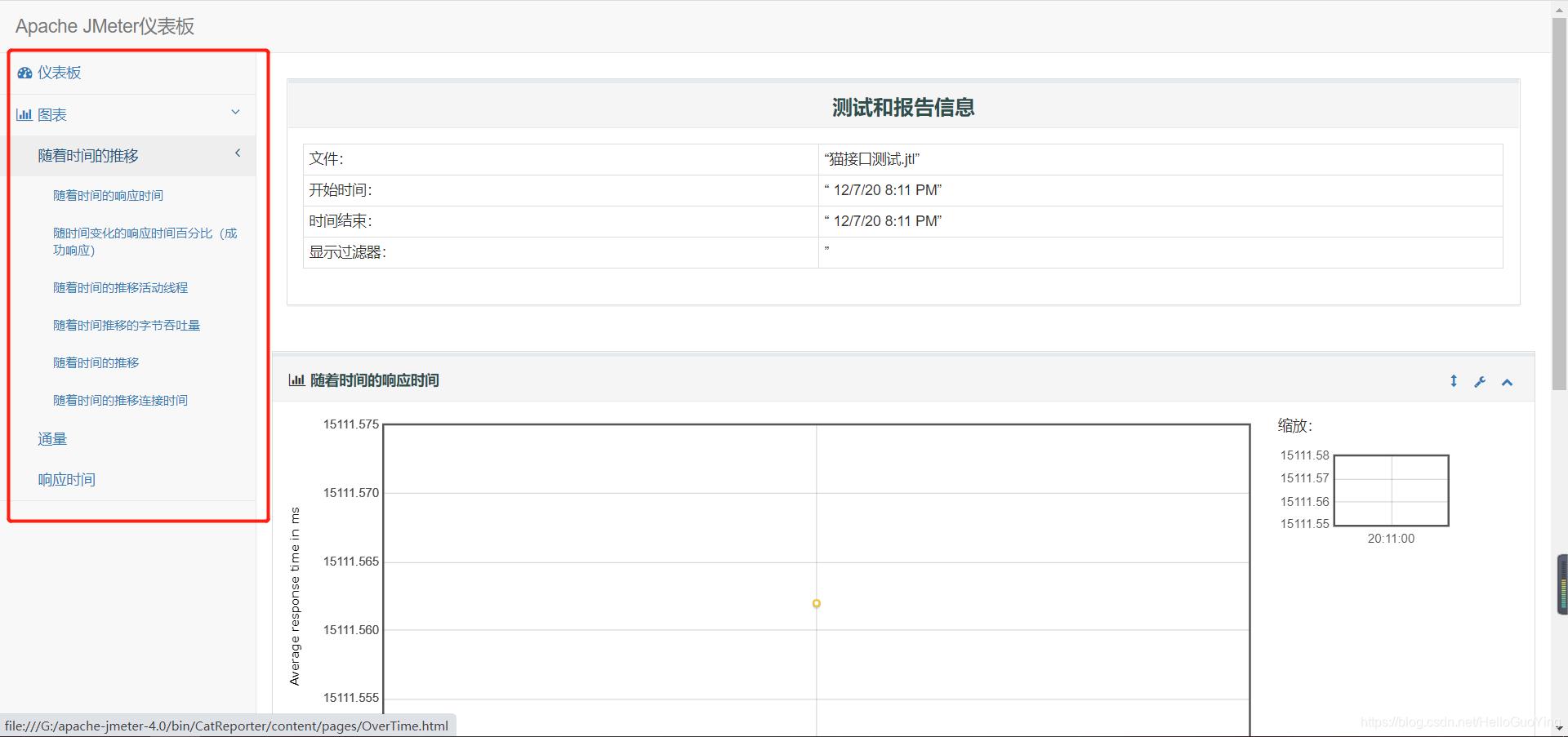This screenshot has width=1568, height=737.
Task: Click the scrollbar down arrow
Action: click(1560, 728)
